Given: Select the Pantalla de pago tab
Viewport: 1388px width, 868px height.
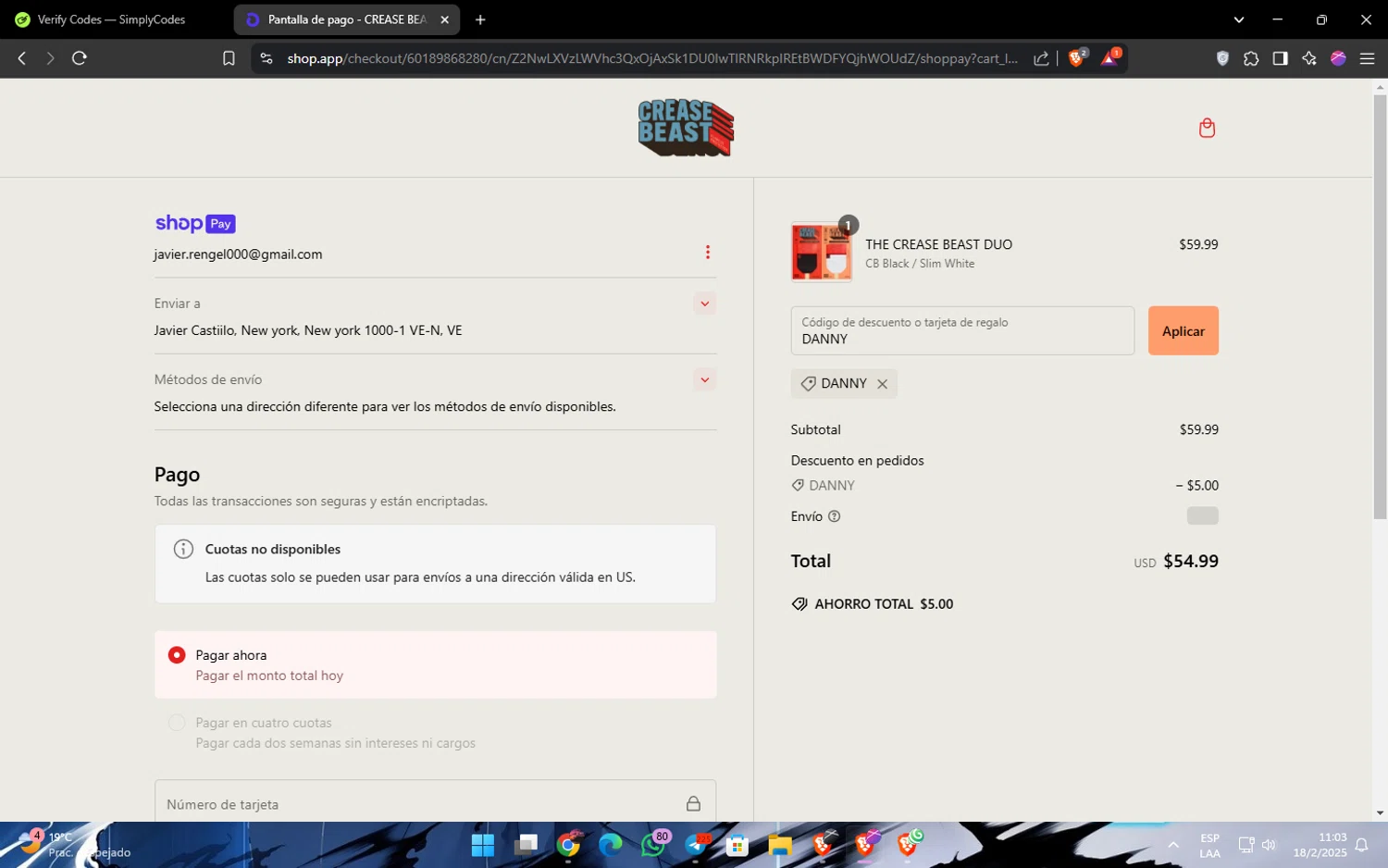Looking at the screenshot, I should pyautogui.click(x=346, y=19).
